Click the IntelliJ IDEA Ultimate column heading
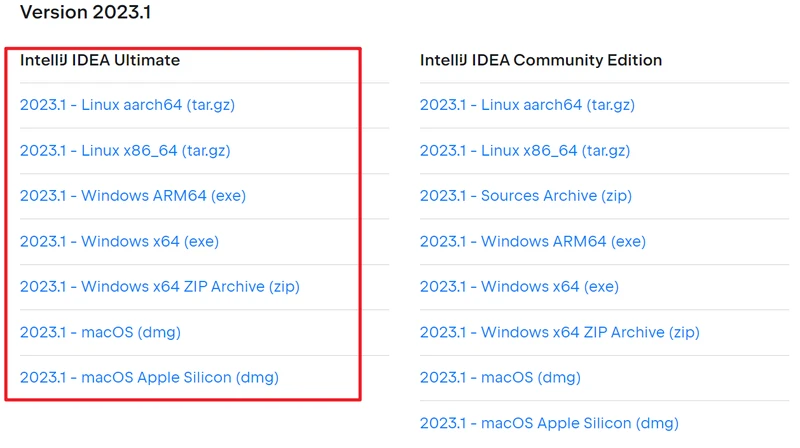 [x=100, y=60]
